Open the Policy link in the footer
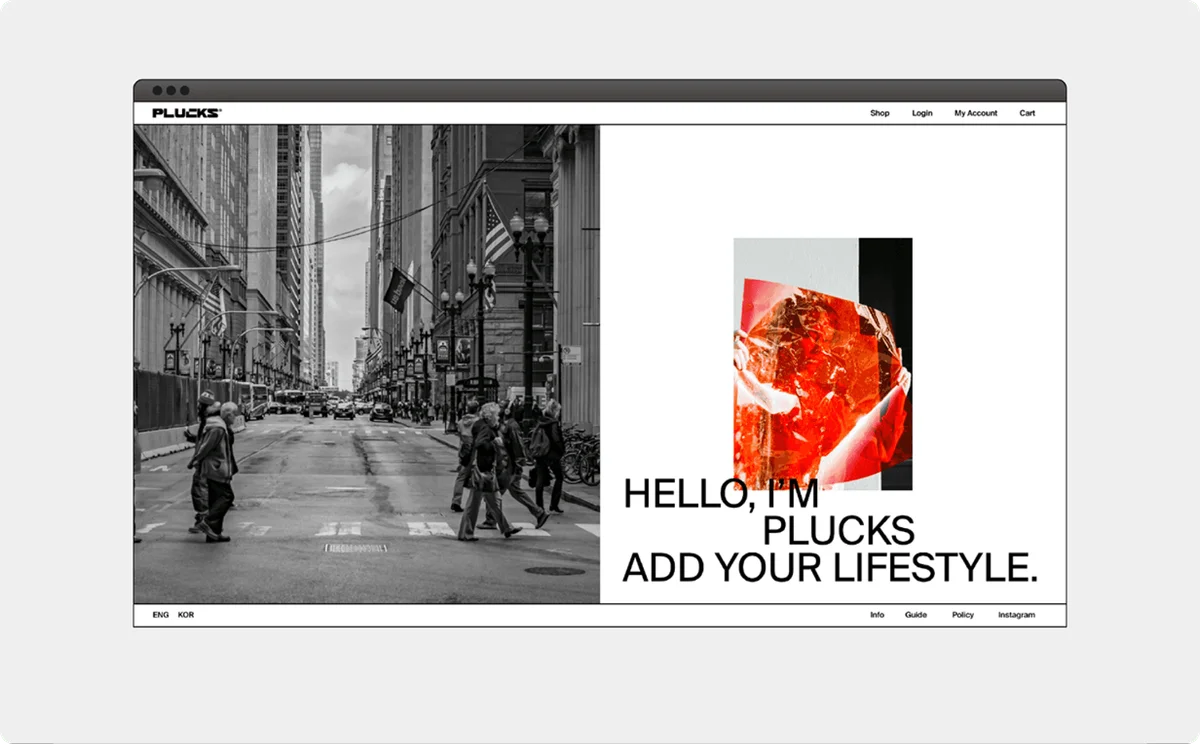 [962, 615]
